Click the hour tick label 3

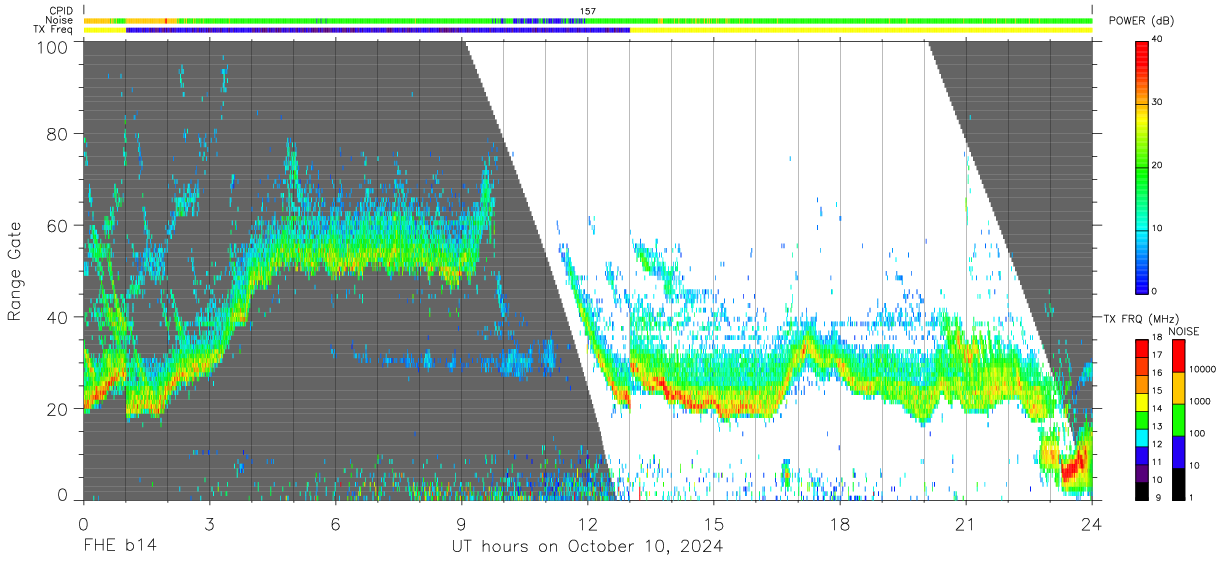(209, 524)
